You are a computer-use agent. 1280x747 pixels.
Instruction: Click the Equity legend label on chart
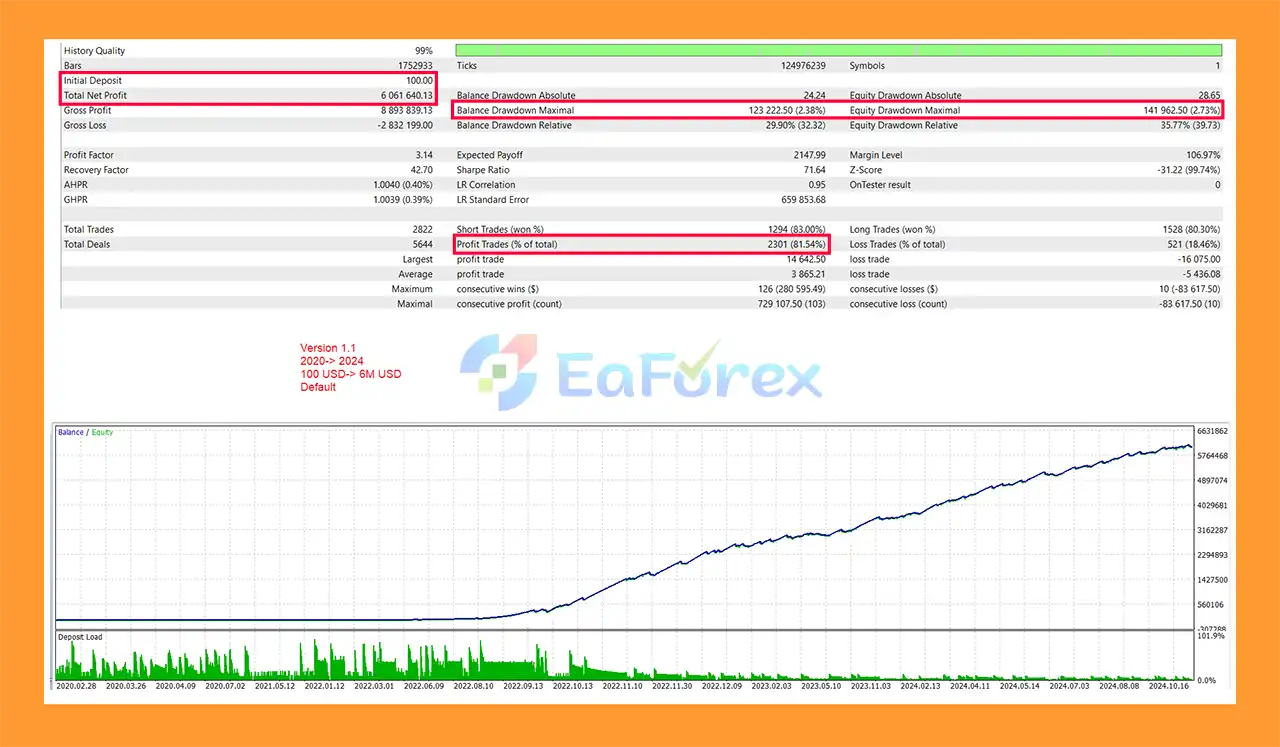point(103,432)
